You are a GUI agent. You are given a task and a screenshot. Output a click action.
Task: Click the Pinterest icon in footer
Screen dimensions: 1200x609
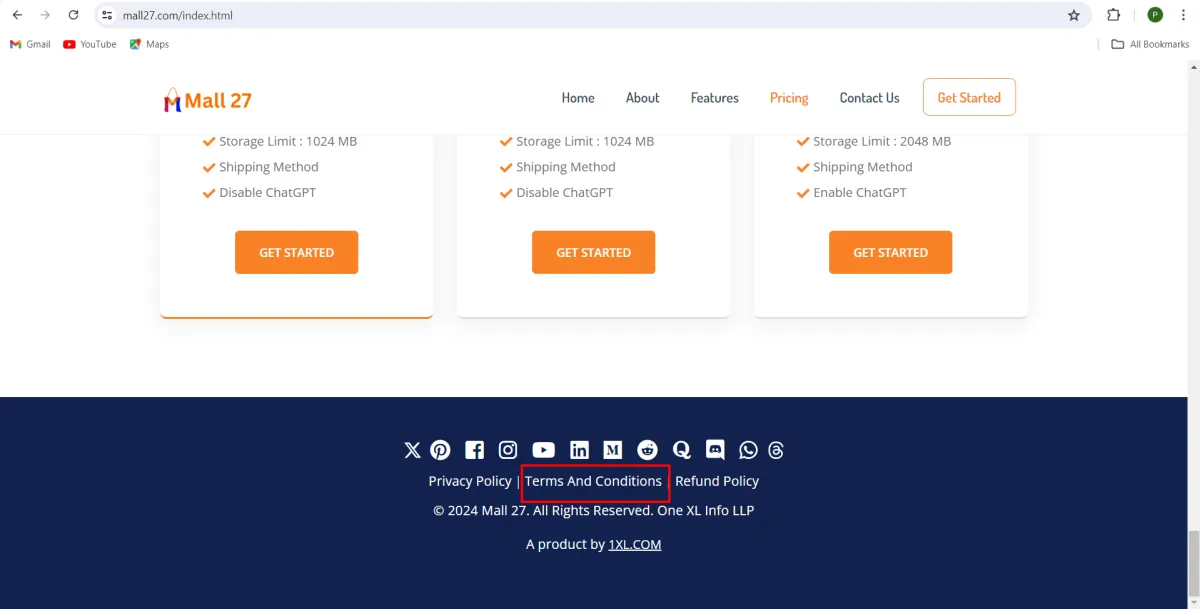coord(440,450)
